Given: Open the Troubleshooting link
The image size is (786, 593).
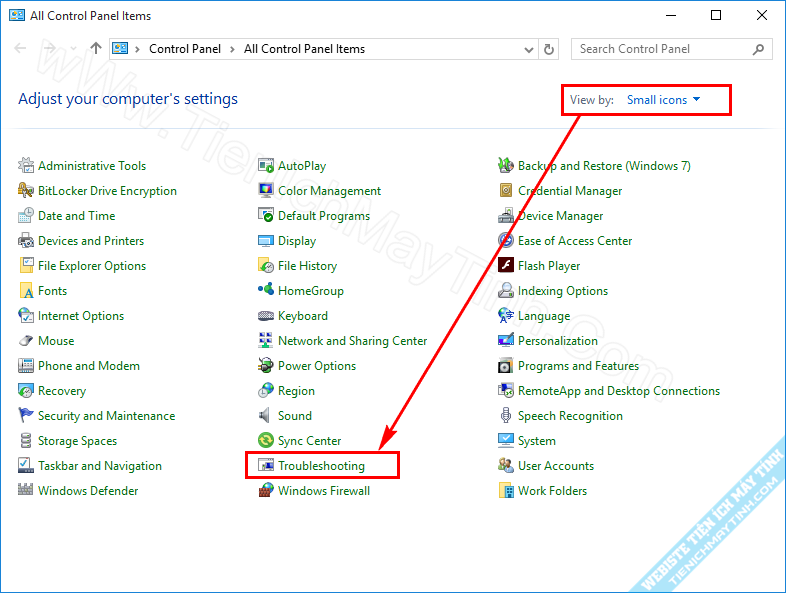Looking at the screenshot, I should coord(321,466).
